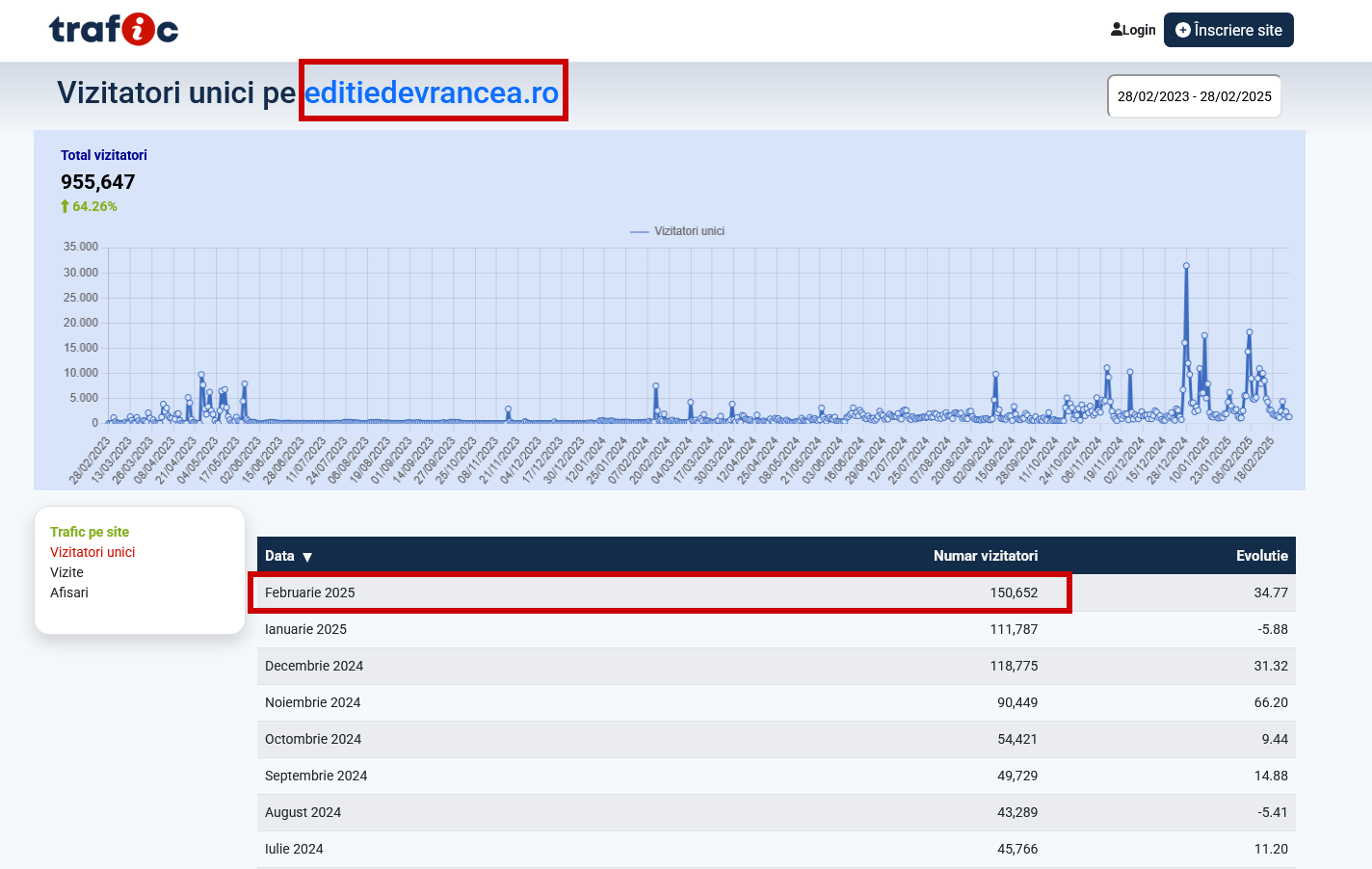
Task: Click the green growth arrow icon
Action: click(x=65, y=206)
